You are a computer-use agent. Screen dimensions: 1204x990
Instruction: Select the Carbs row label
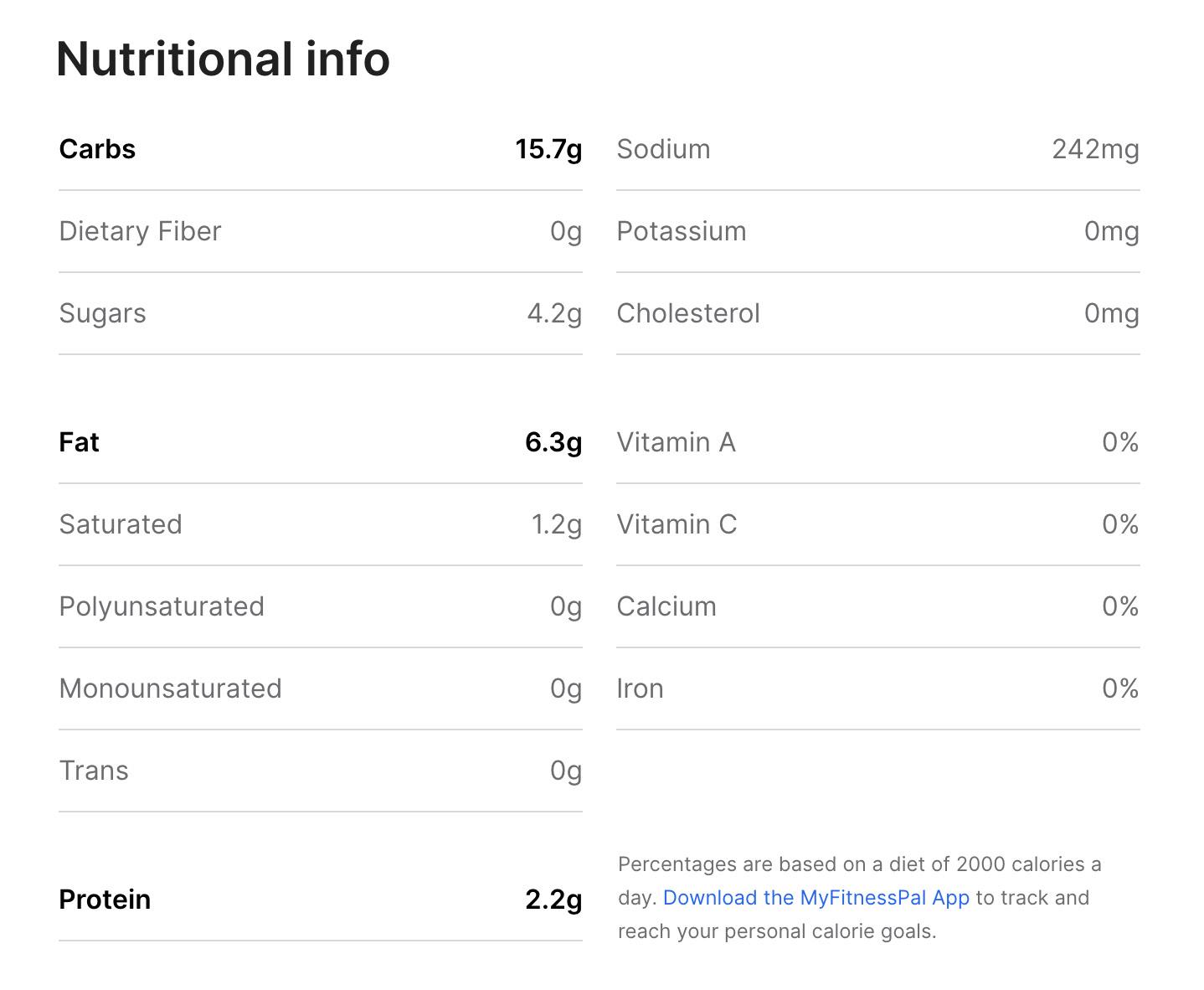(x=97, y=149)
